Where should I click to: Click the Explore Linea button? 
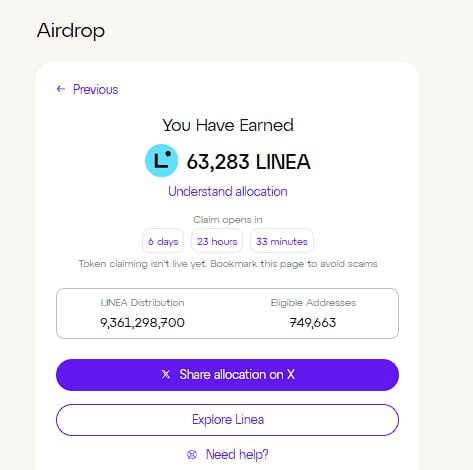click(227, 420)
